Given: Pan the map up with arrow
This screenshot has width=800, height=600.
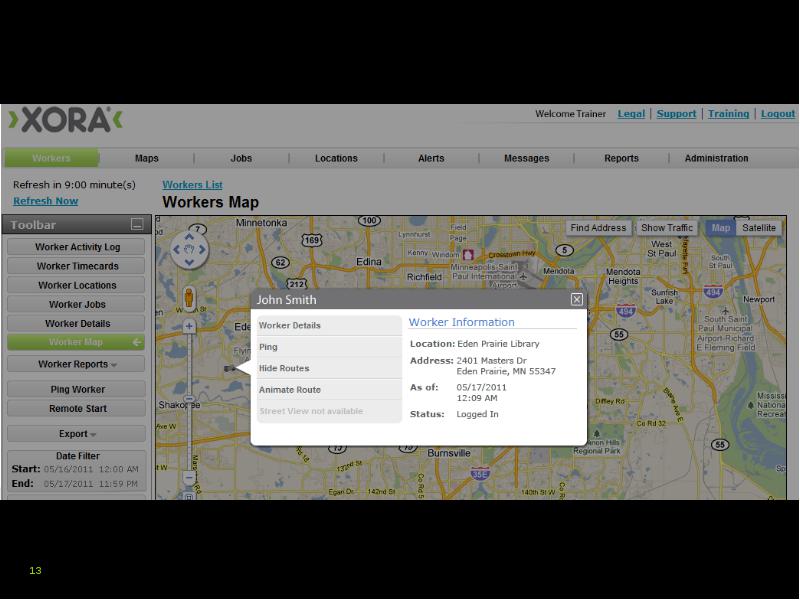Looking at the screenshot, I should (x=189, y=237).
